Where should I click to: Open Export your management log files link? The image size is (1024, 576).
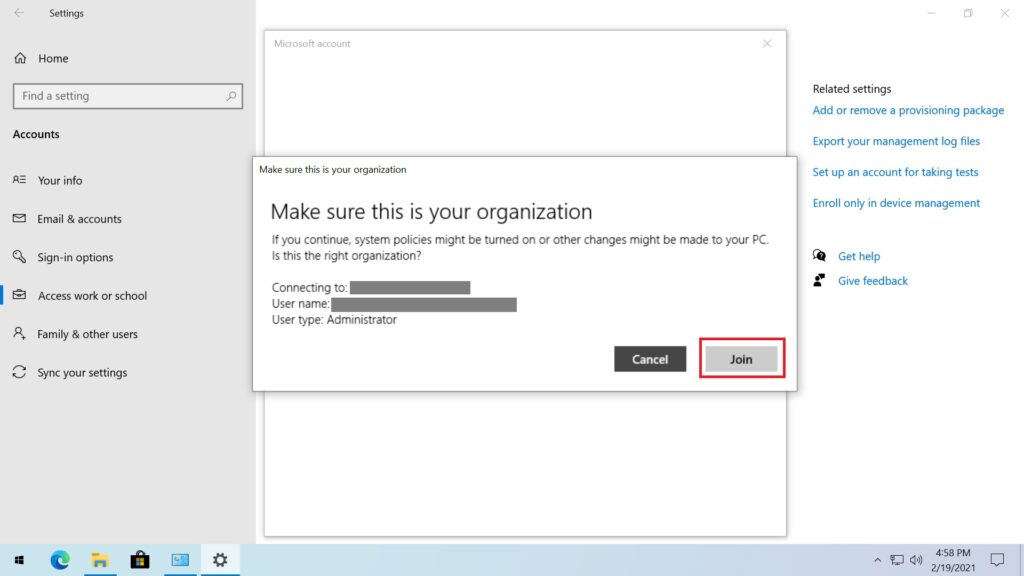coord(896,142)
